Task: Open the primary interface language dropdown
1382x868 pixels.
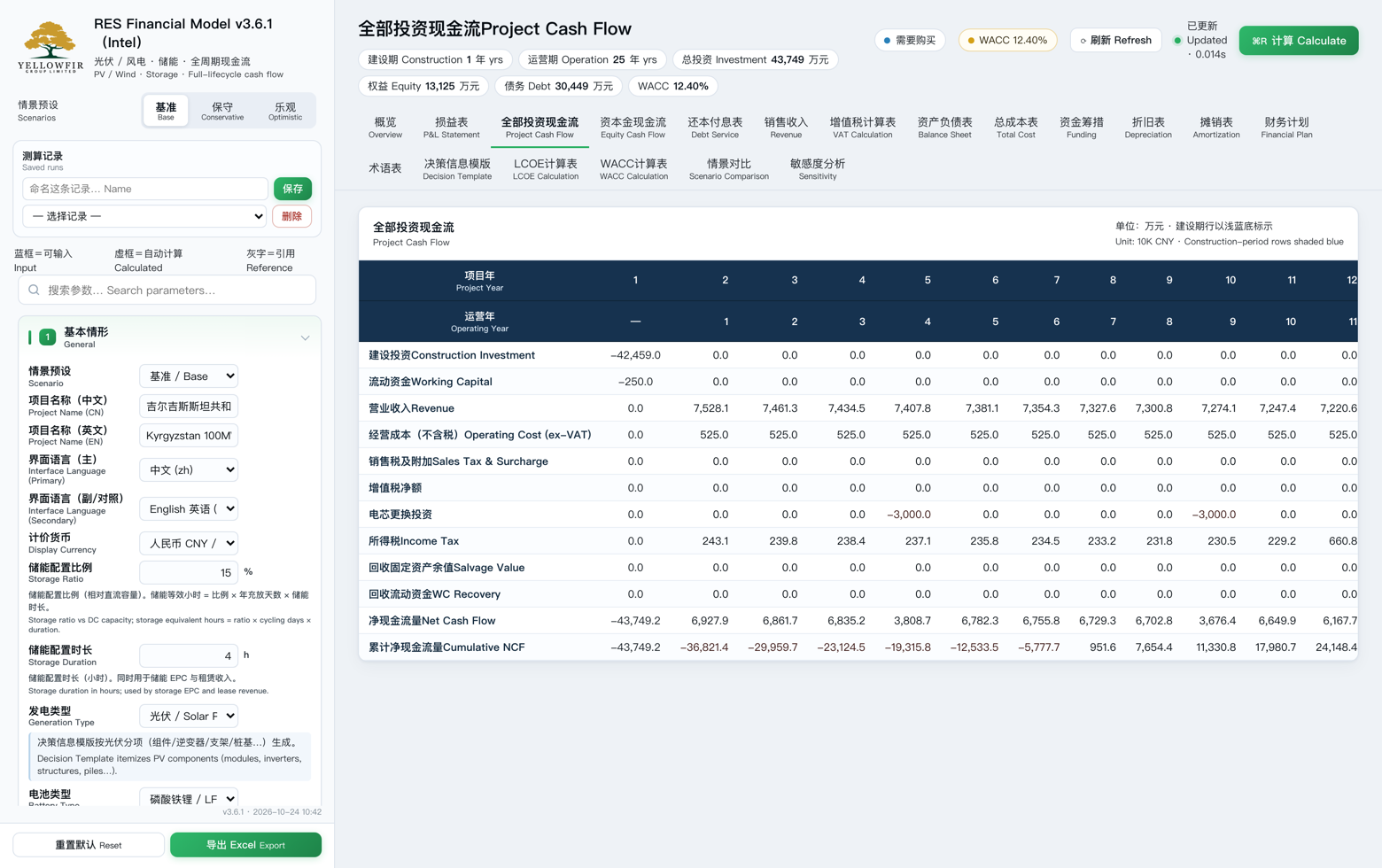Action: coord(189,469)
